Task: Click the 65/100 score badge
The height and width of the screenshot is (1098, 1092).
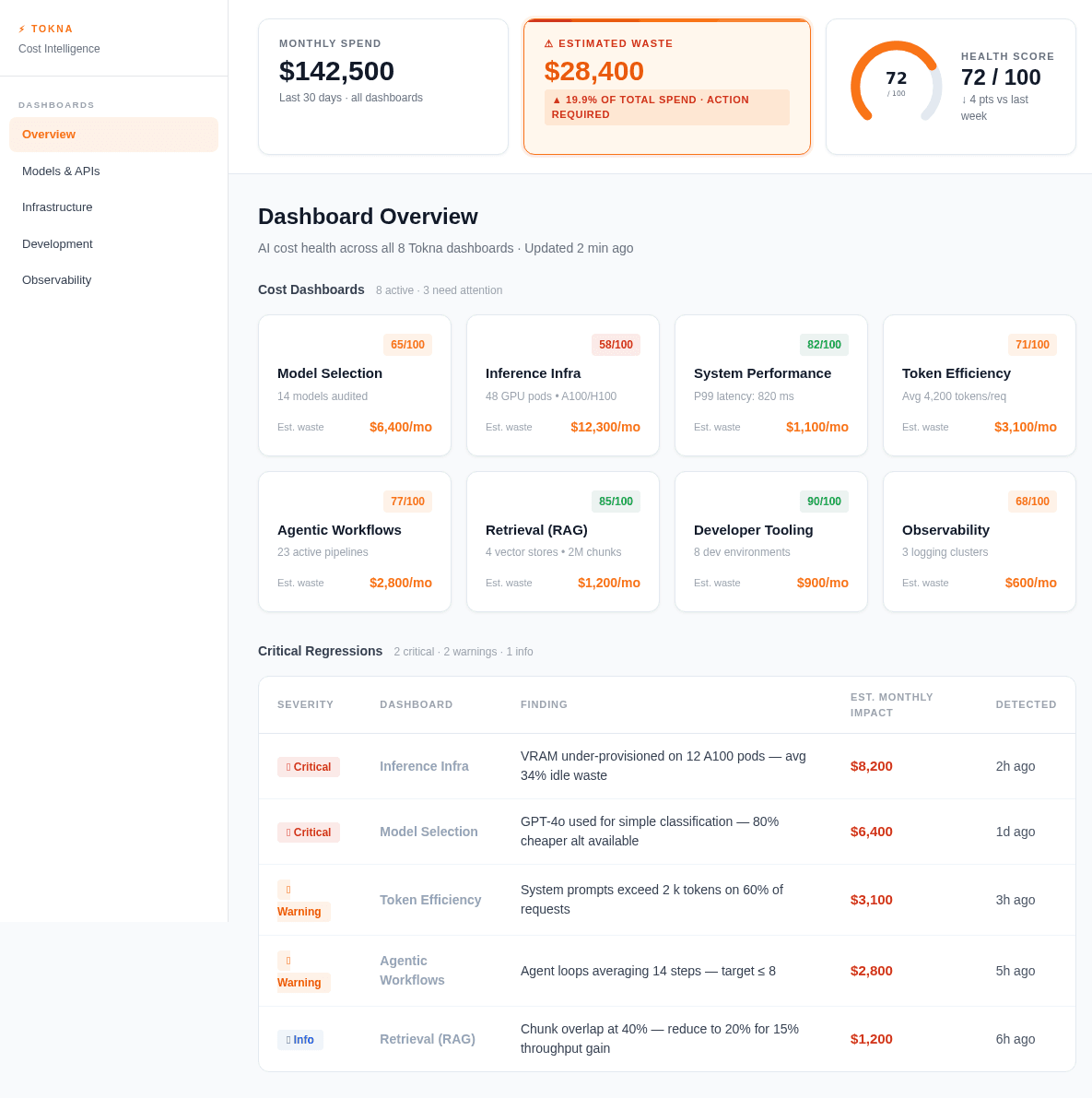Action: tap(407, 345)
